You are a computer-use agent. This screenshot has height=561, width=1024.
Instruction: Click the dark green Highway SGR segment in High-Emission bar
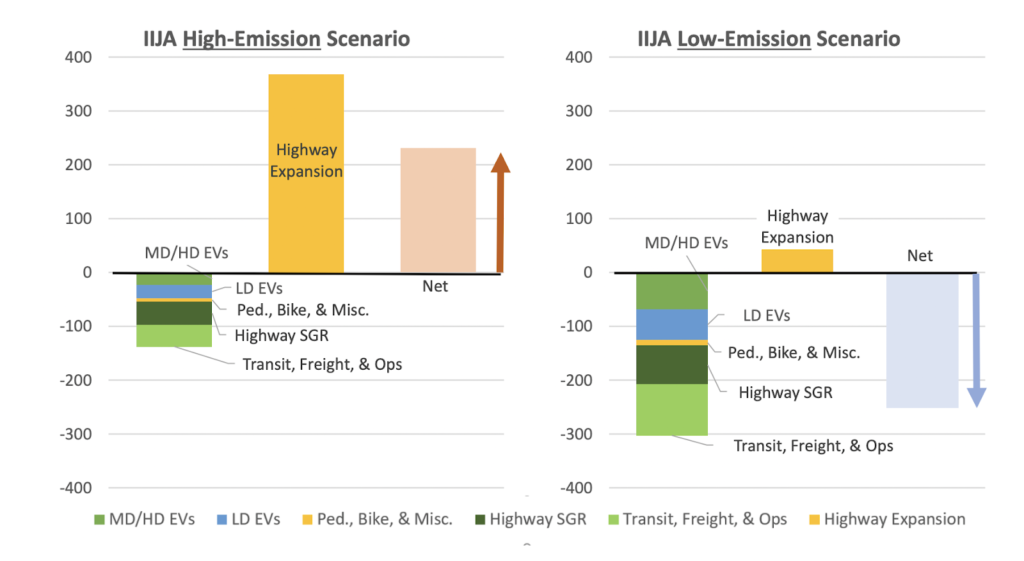tap(174, 313)
